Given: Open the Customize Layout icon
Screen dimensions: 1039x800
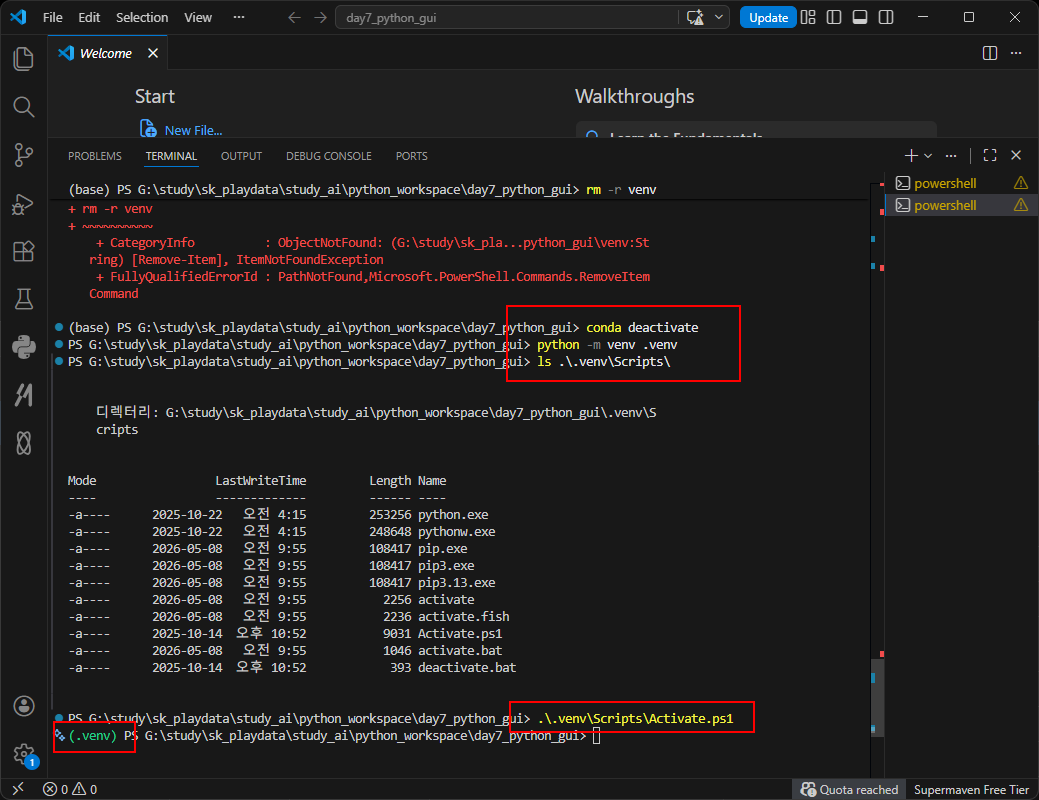Looking at the screenshot, I should pos(808,17).
